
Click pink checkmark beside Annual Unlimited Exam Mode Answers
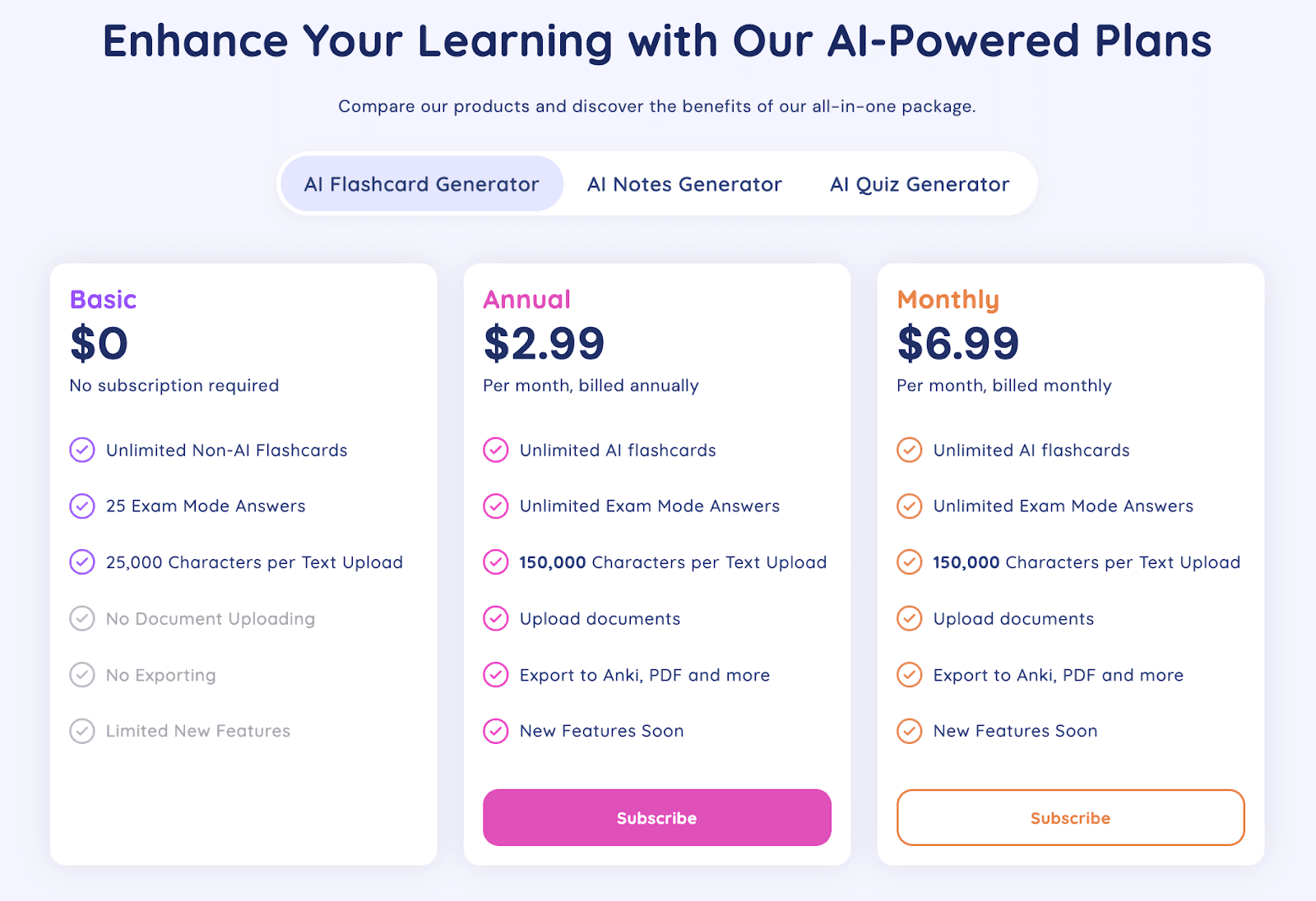(x=496, y=506)
